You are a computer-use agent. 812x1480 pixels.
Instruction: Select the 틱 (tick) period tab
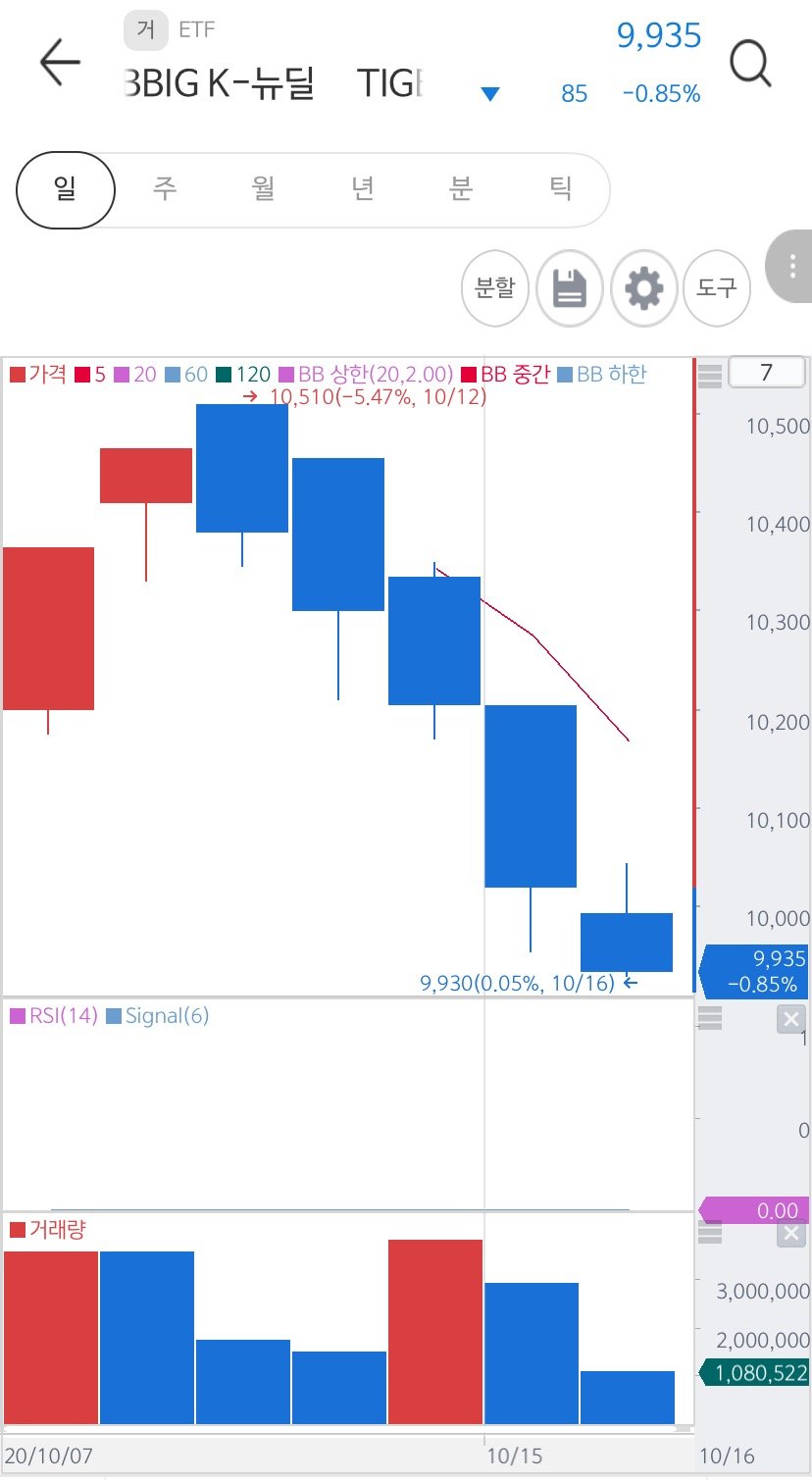(560, 188)
